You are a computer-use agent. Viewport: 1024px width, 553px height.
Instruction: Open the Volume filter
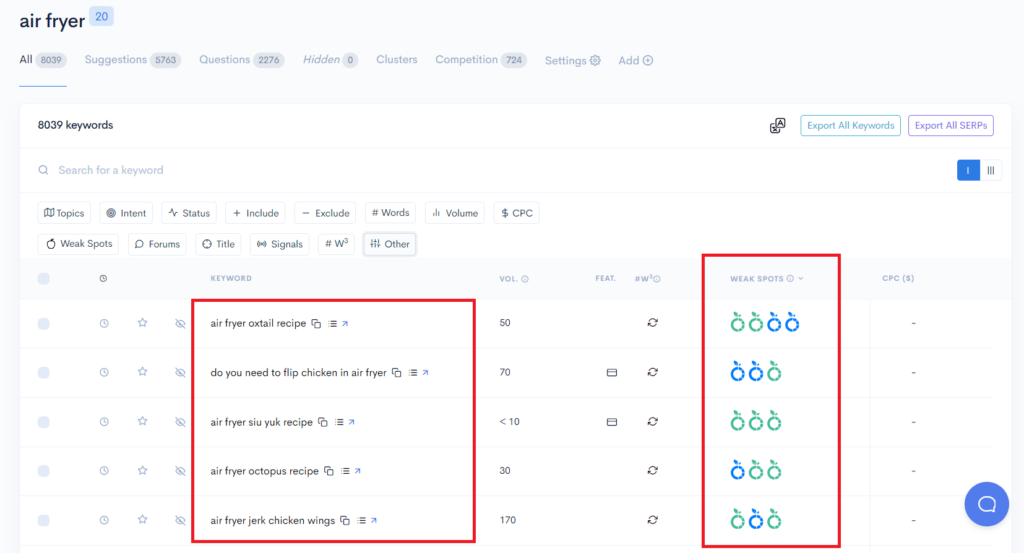pos(455,213)
